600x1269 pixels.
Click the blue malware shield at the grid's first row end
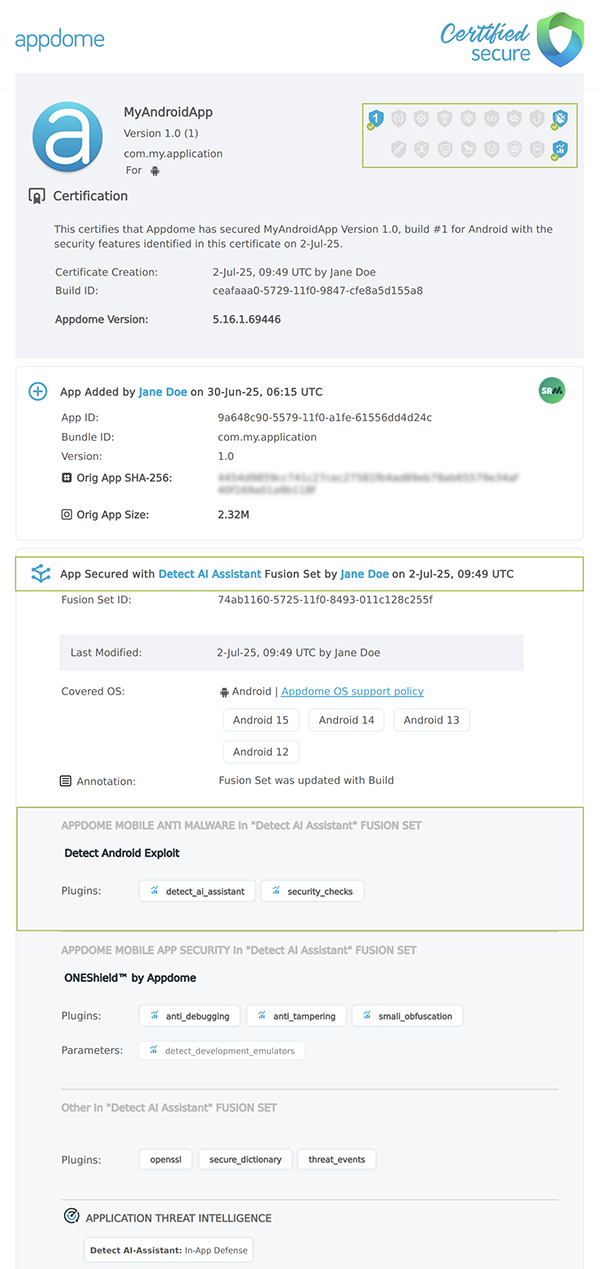(x=560, y=117)
